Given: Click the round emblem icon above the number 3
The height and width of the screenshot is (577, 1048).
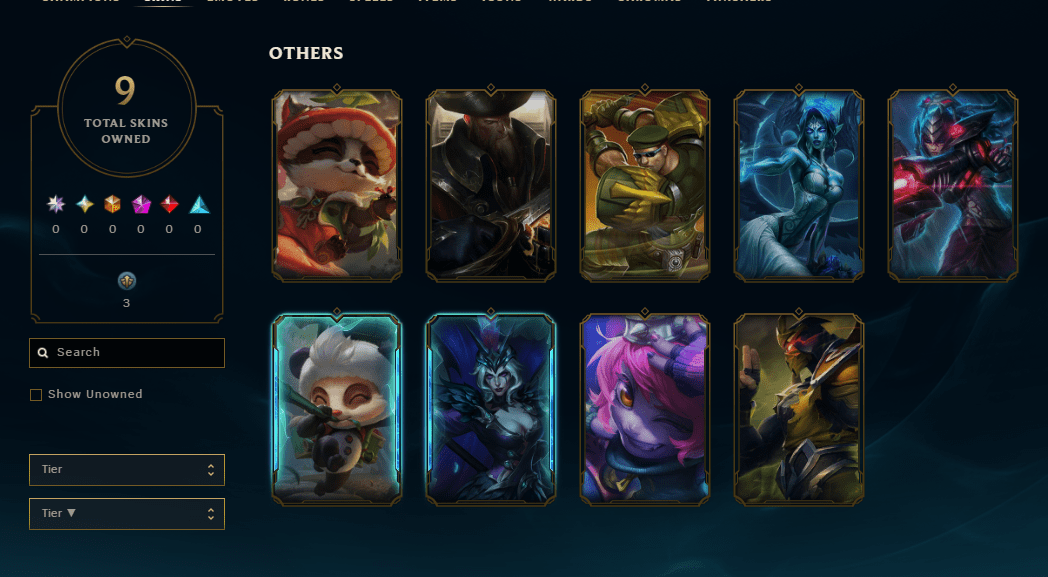Looking at the screenshot, I should pos(127,281).
